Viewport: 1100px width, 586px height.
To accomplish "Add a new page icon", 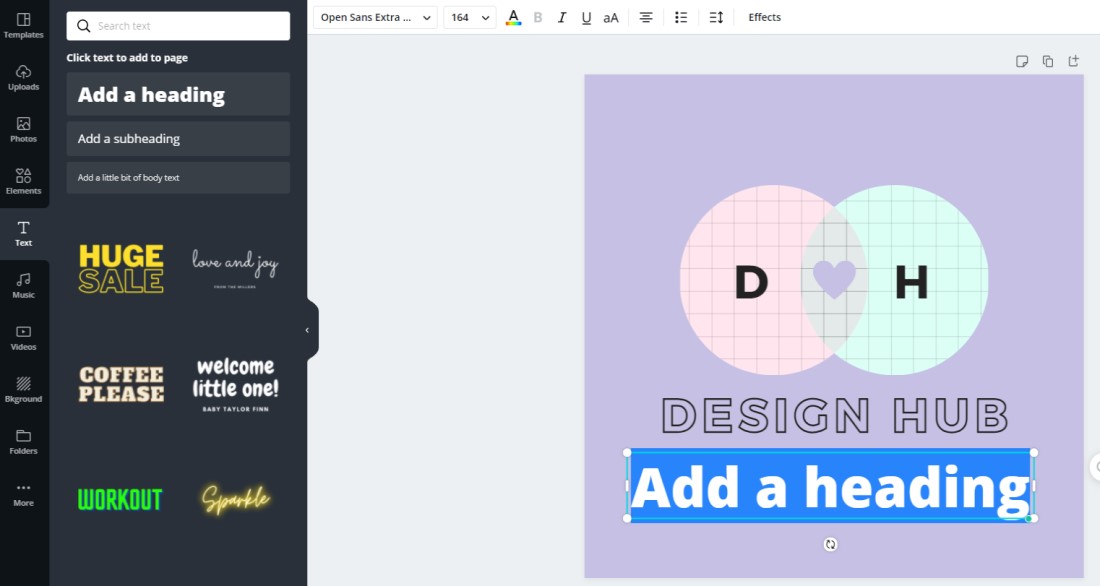I will (x=1073, y=61).
